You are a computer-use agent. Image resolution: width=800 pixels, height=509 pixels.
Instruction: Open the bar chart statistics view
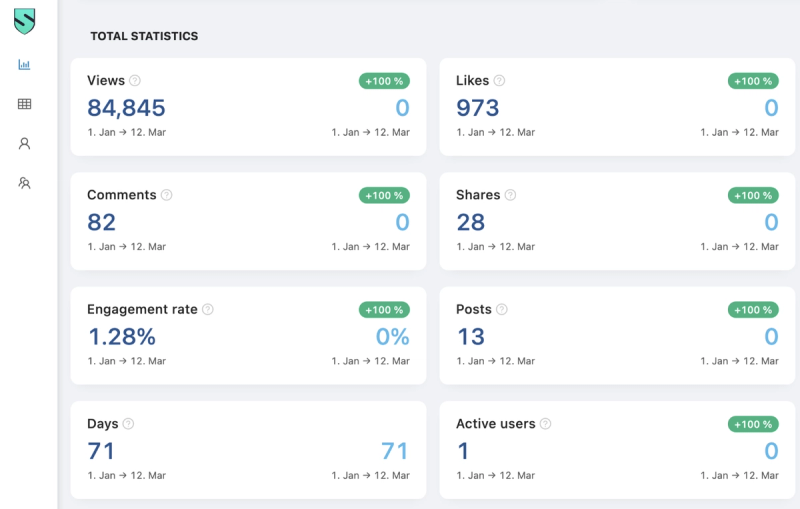24,65
